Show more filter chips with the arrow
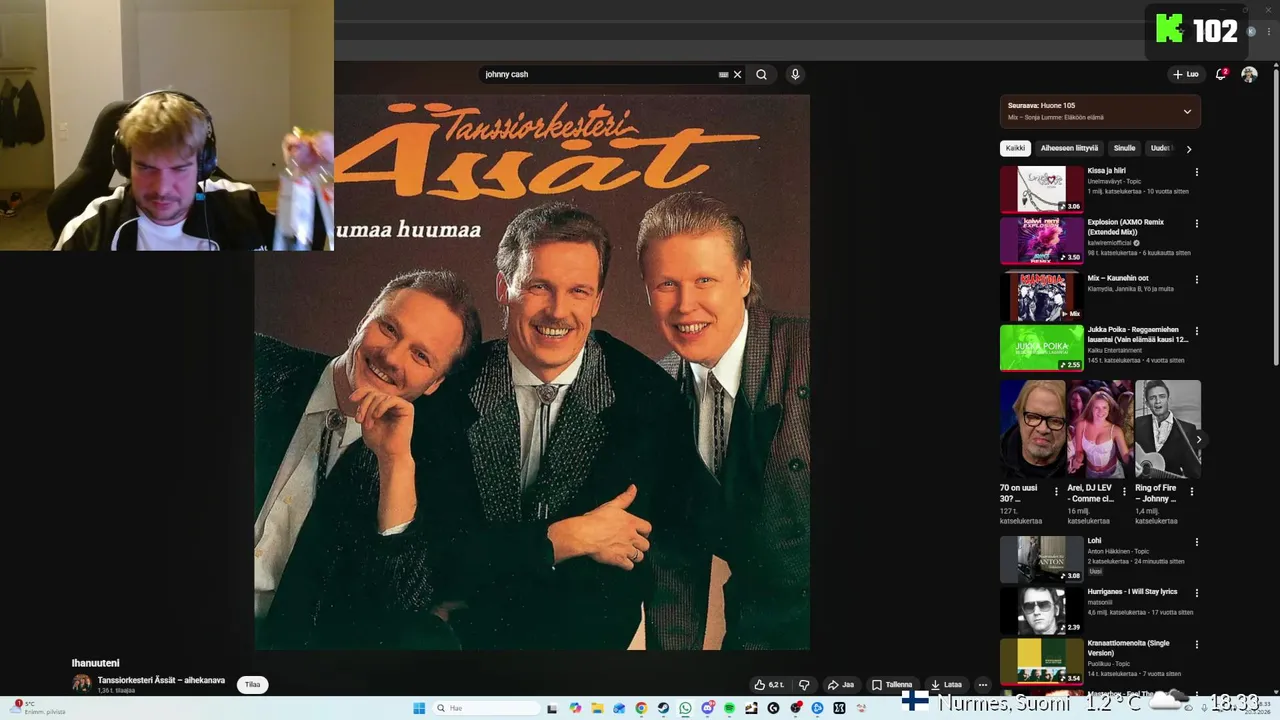The height and width of the screenshot is (720, 1280). pos(1188,148)
